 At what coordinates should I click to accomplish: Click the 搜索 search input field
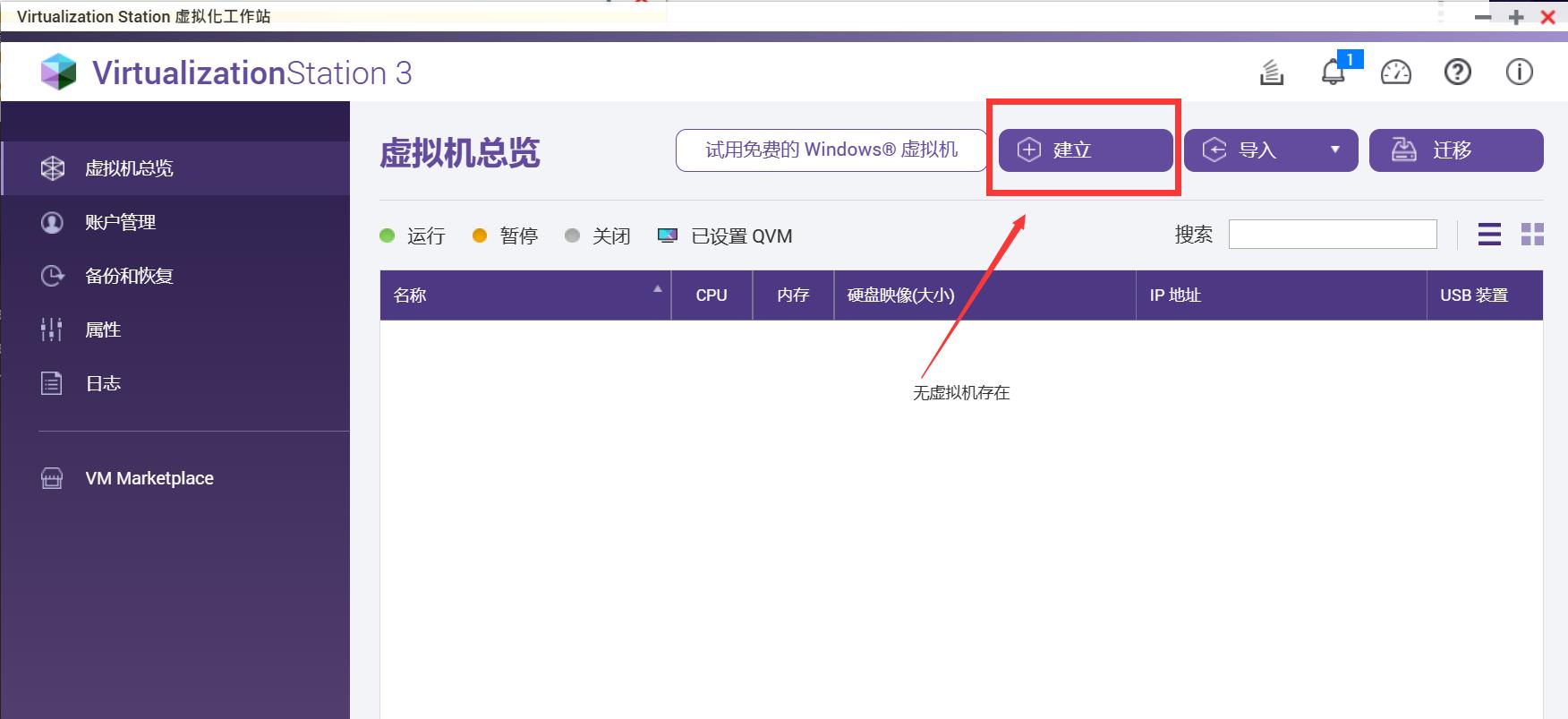[x=1332, y=235]
